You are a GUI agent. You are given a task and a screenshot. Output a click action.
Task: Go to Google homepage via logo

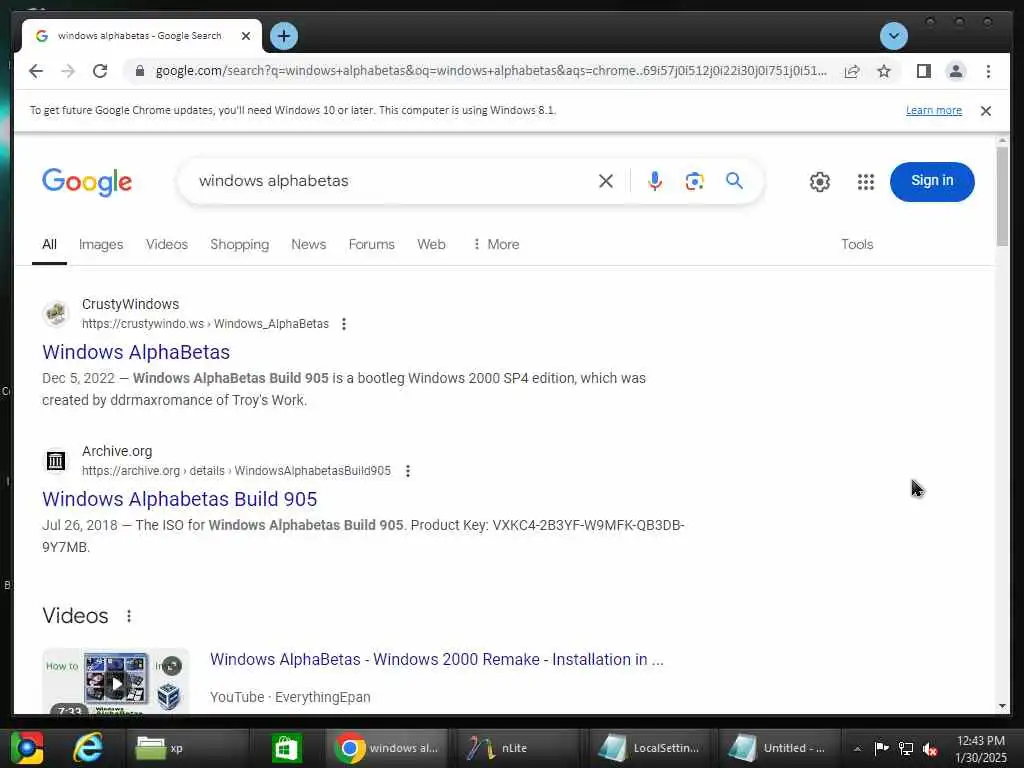click(87, 182)
